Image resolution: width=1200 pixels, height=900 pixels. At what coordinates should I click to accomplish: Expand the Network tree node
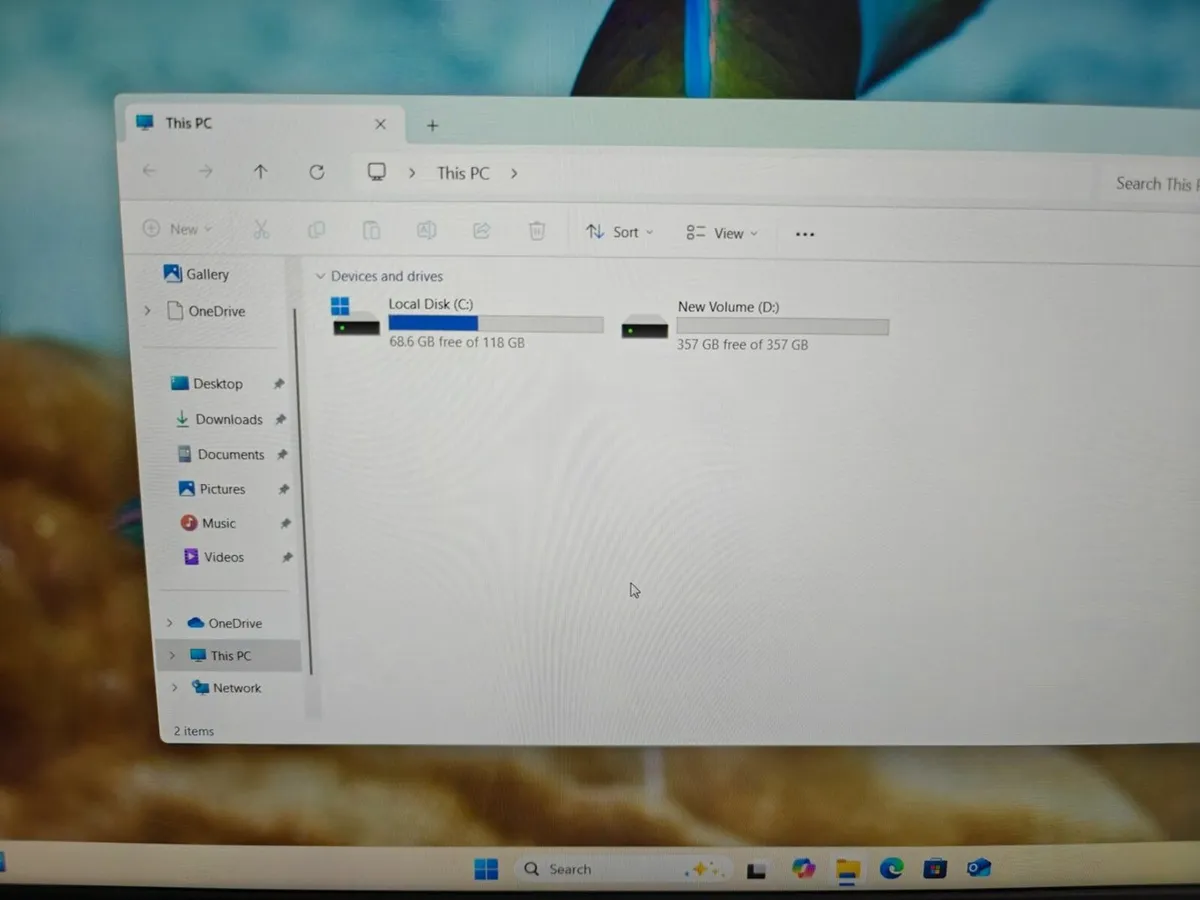coord(174,688)
